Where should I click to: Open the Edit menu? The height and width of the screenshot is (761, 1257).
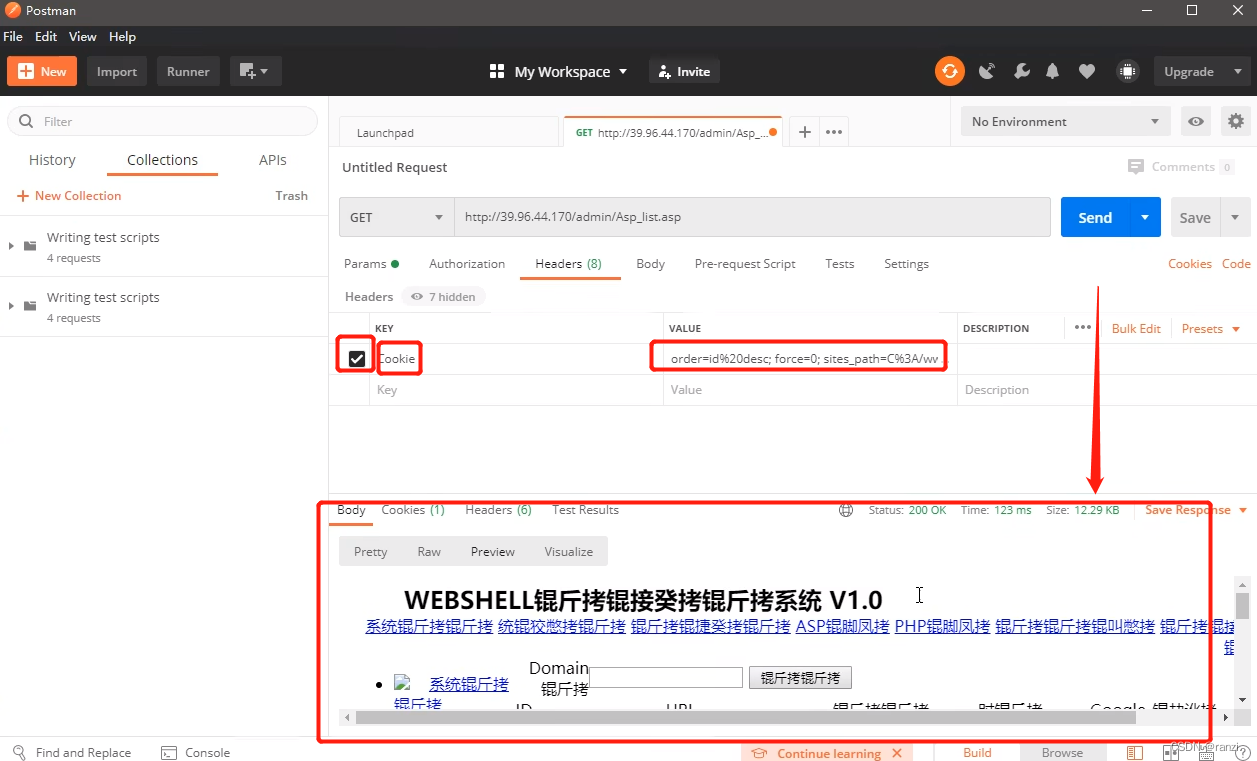[46, 36]
